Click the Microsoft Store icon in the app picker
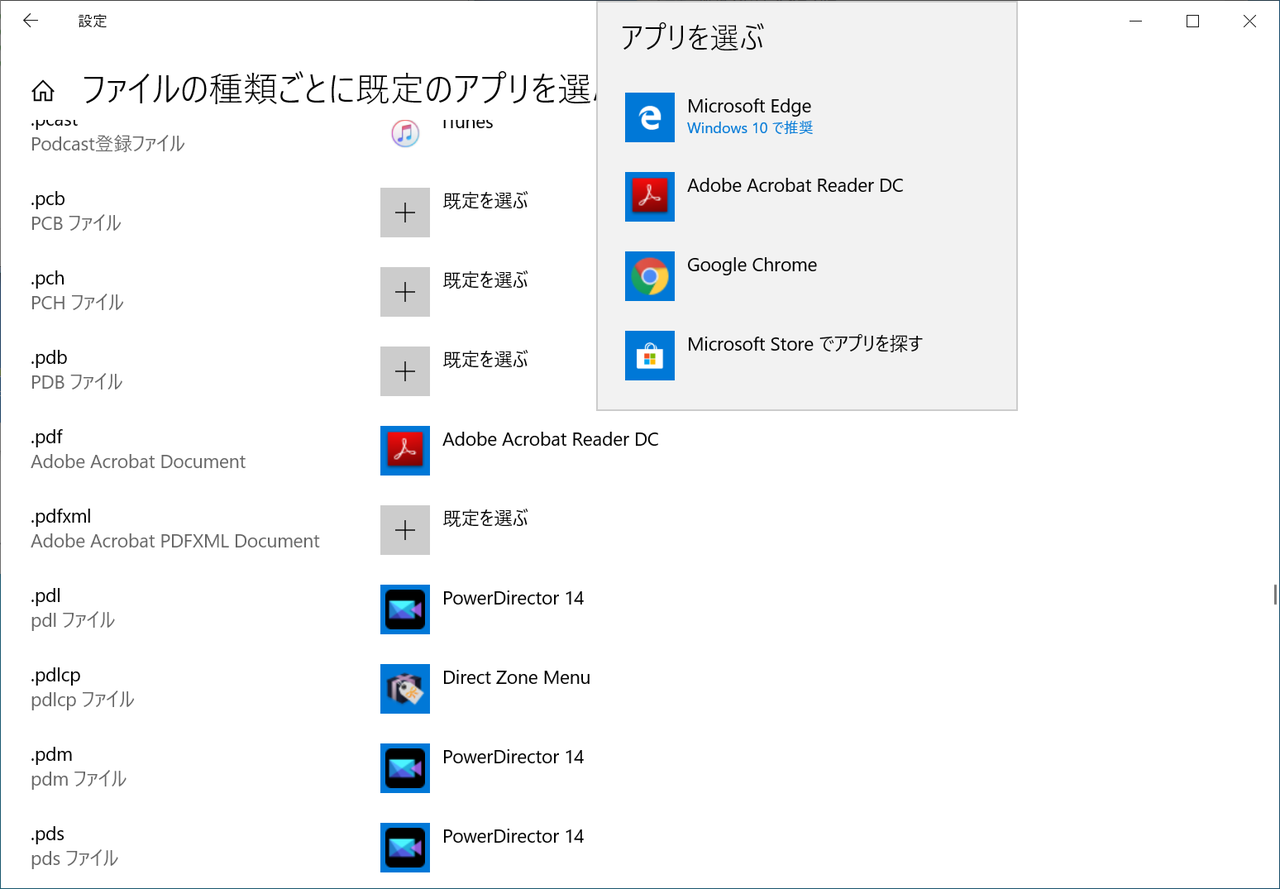1280x889 pixels. 650,355
